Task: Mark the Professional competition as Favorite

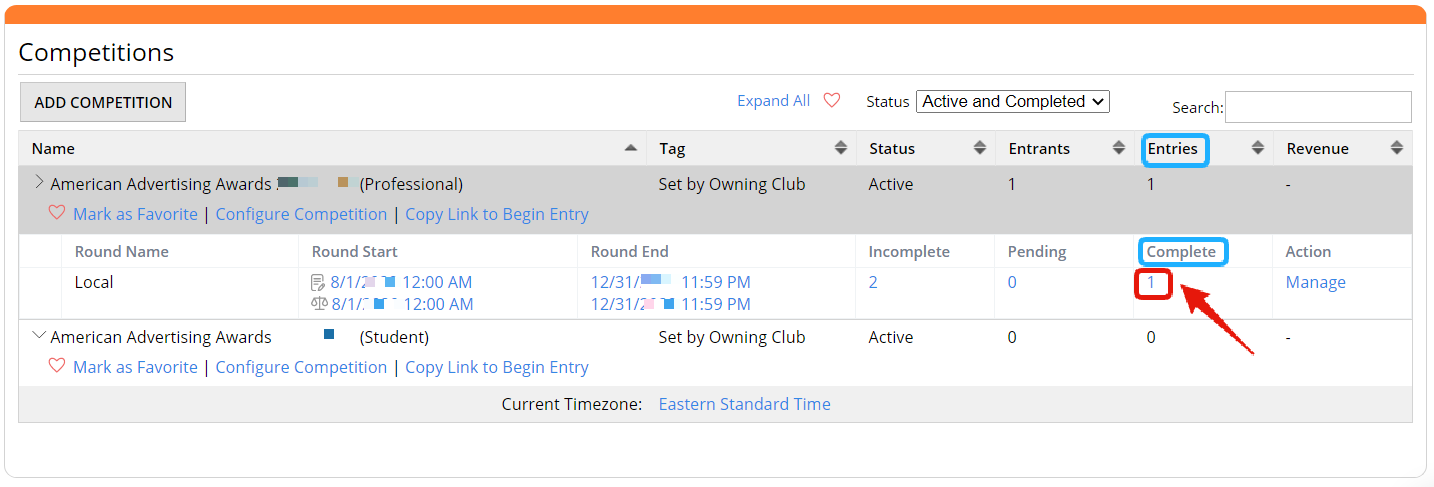Action: (x=135, y=214)
